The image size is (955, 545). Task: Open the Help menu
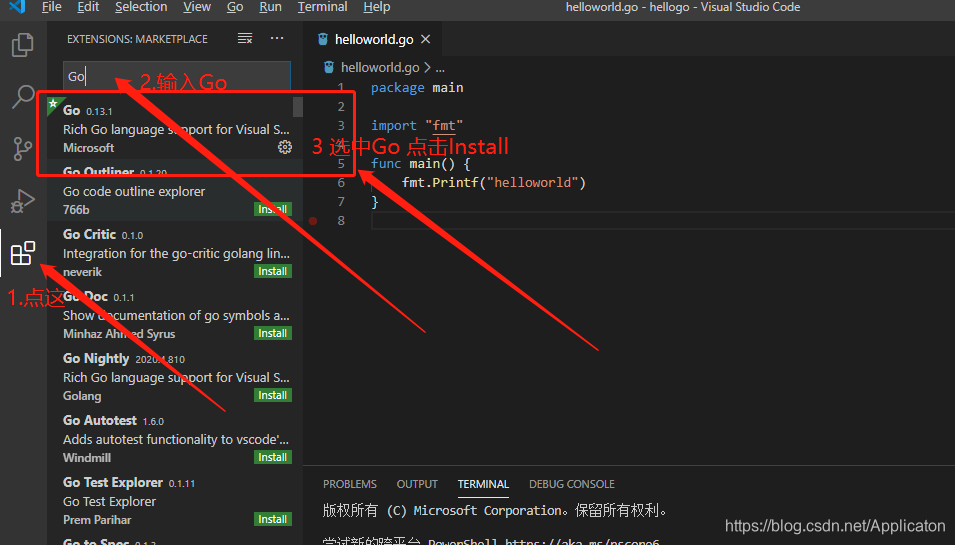[377, 7]
